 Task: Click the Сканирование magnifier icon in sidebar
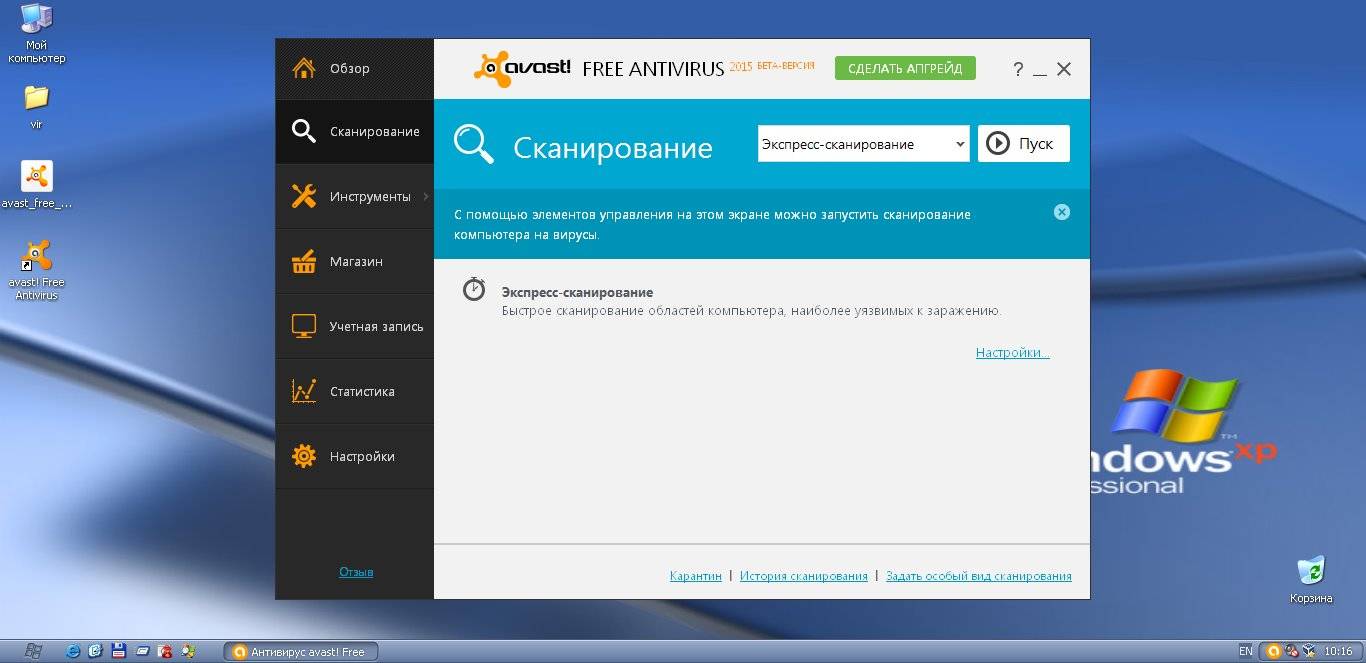point(303,131)
